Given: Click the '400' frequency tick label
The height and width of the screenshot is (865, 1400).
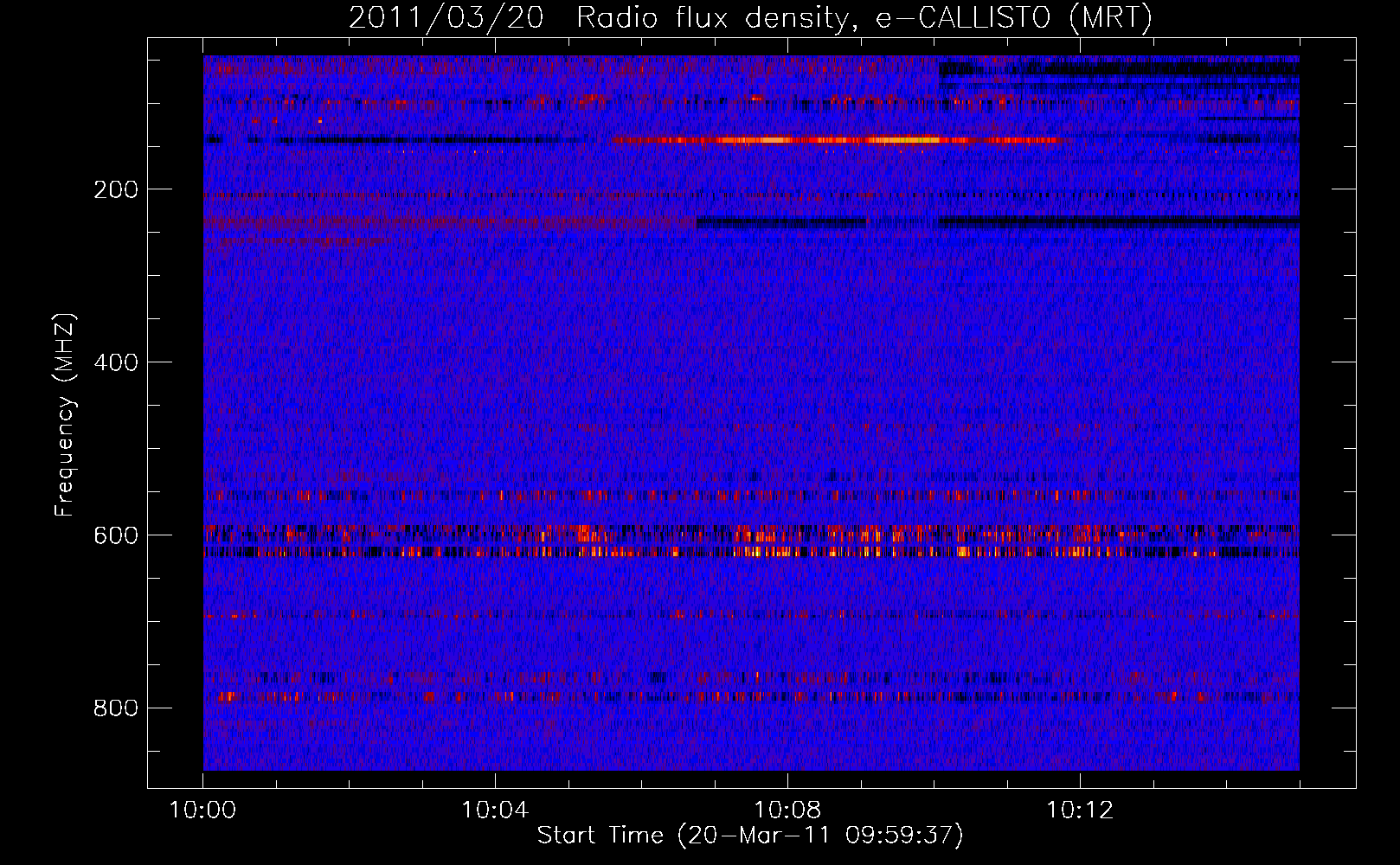Looking at the screenshot, I should pos(116,362).
